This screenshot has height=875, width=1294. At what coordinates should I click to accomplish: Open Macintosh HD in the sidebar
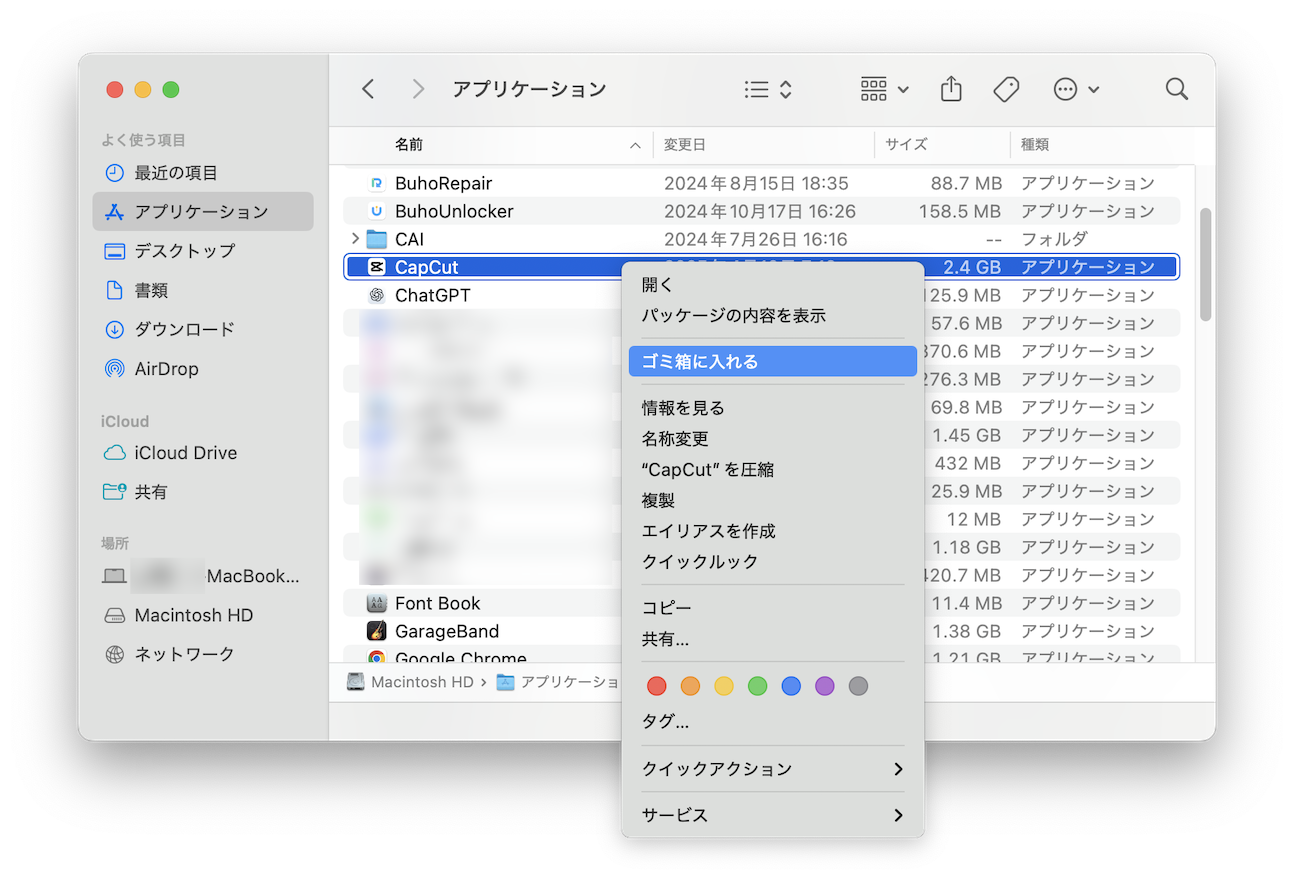click(x=203, y=615)
